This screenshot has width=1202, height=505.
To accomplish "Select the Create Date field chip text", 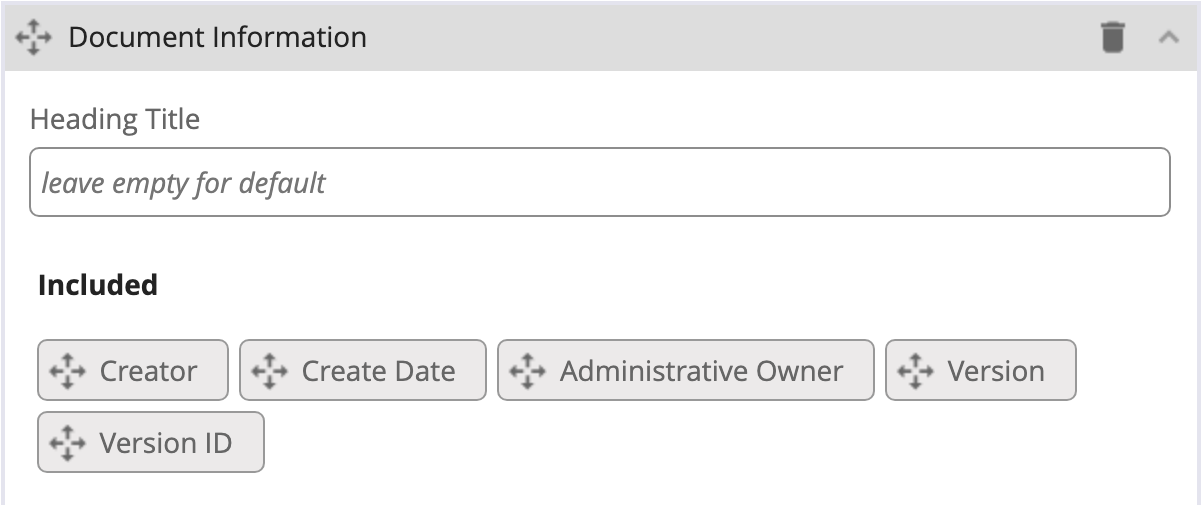I will (378, 371).
